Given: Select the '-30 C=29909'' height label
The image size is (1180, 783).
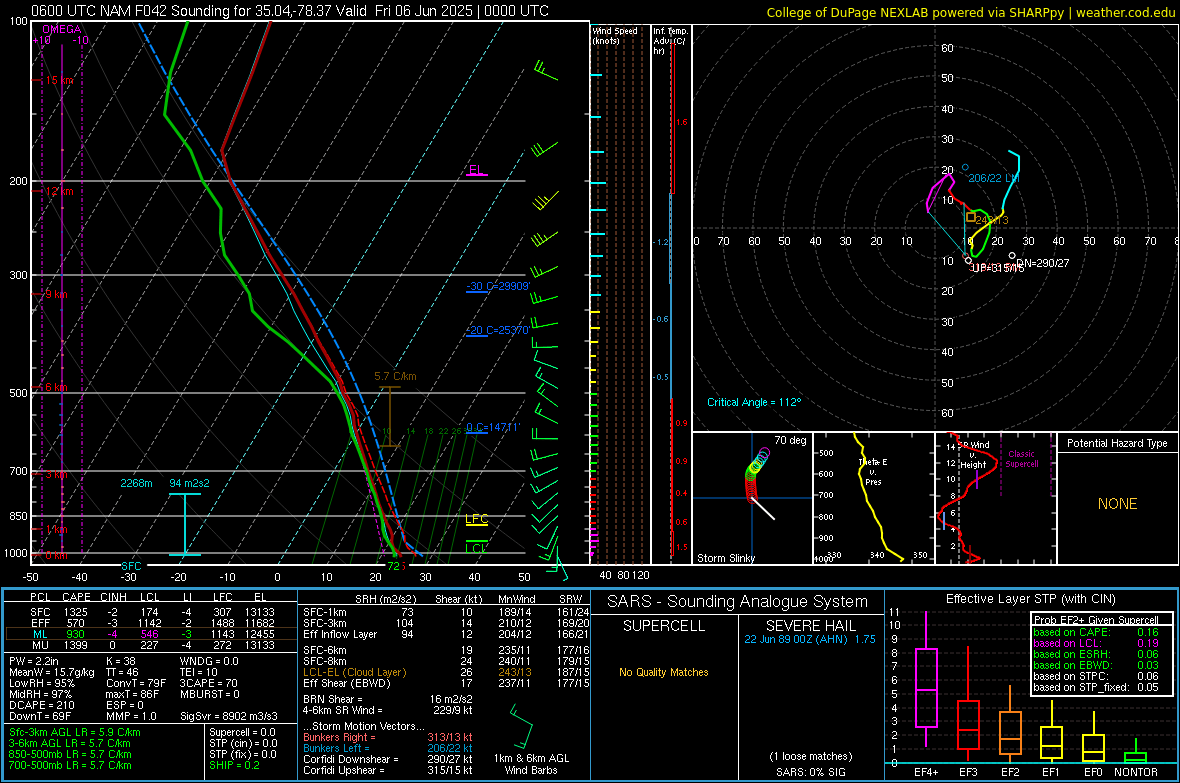Looking at the screenshot, I should 498,286.
